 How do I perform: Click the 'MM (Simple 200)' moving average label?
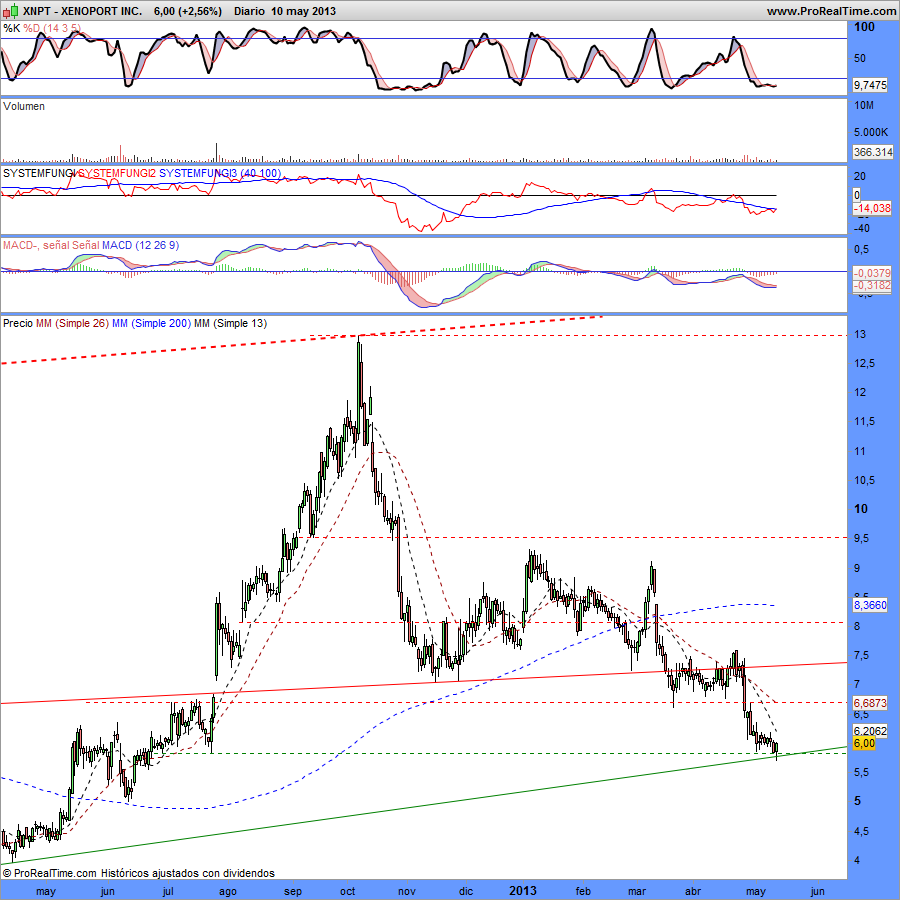point(151,323)
